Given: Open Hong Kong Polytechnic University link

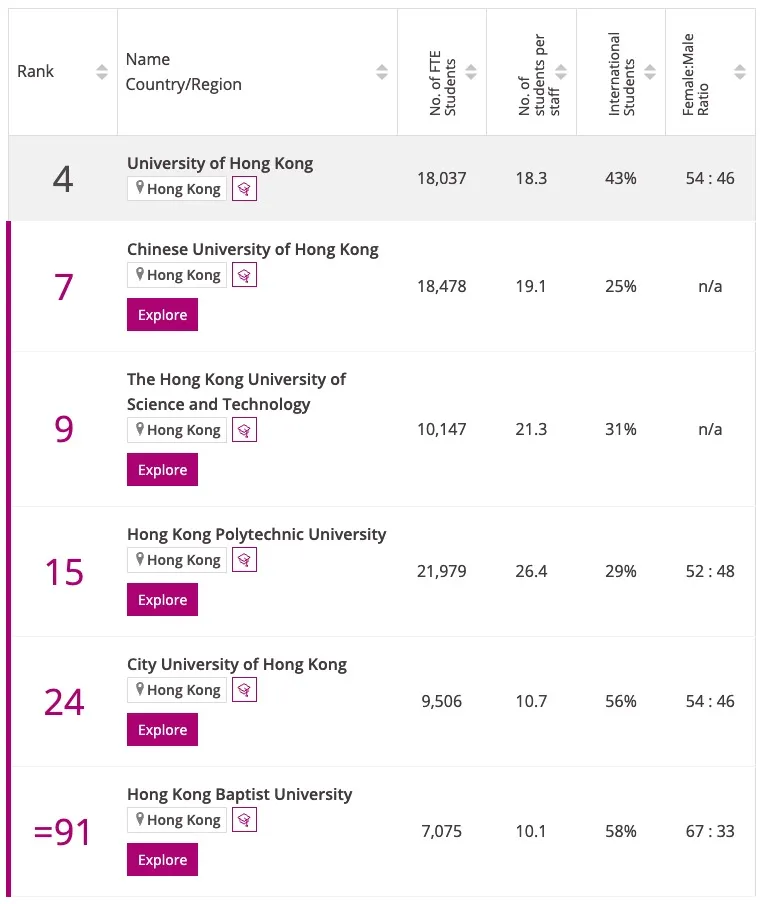Looking at the screenshot, I should pos(256,534).
